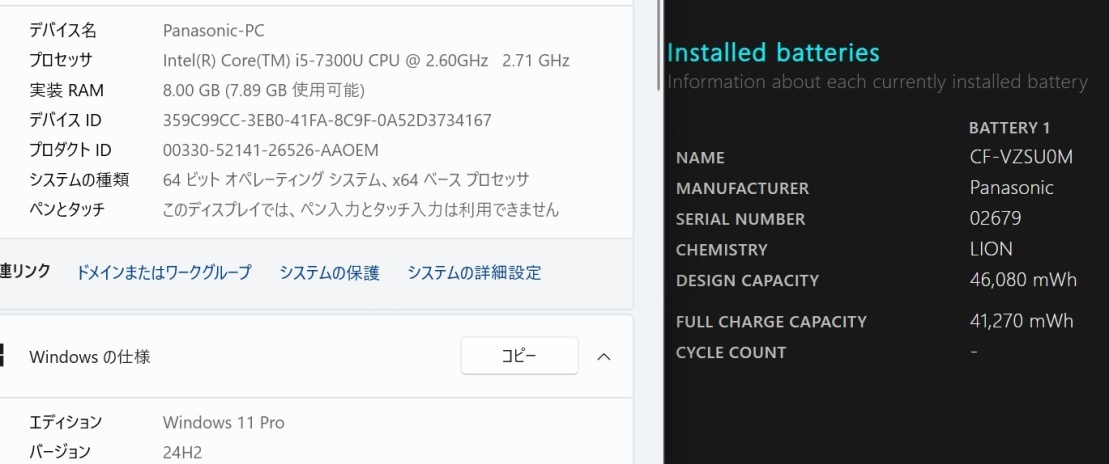Open システムの詳細設定 link

pos(474,272)
